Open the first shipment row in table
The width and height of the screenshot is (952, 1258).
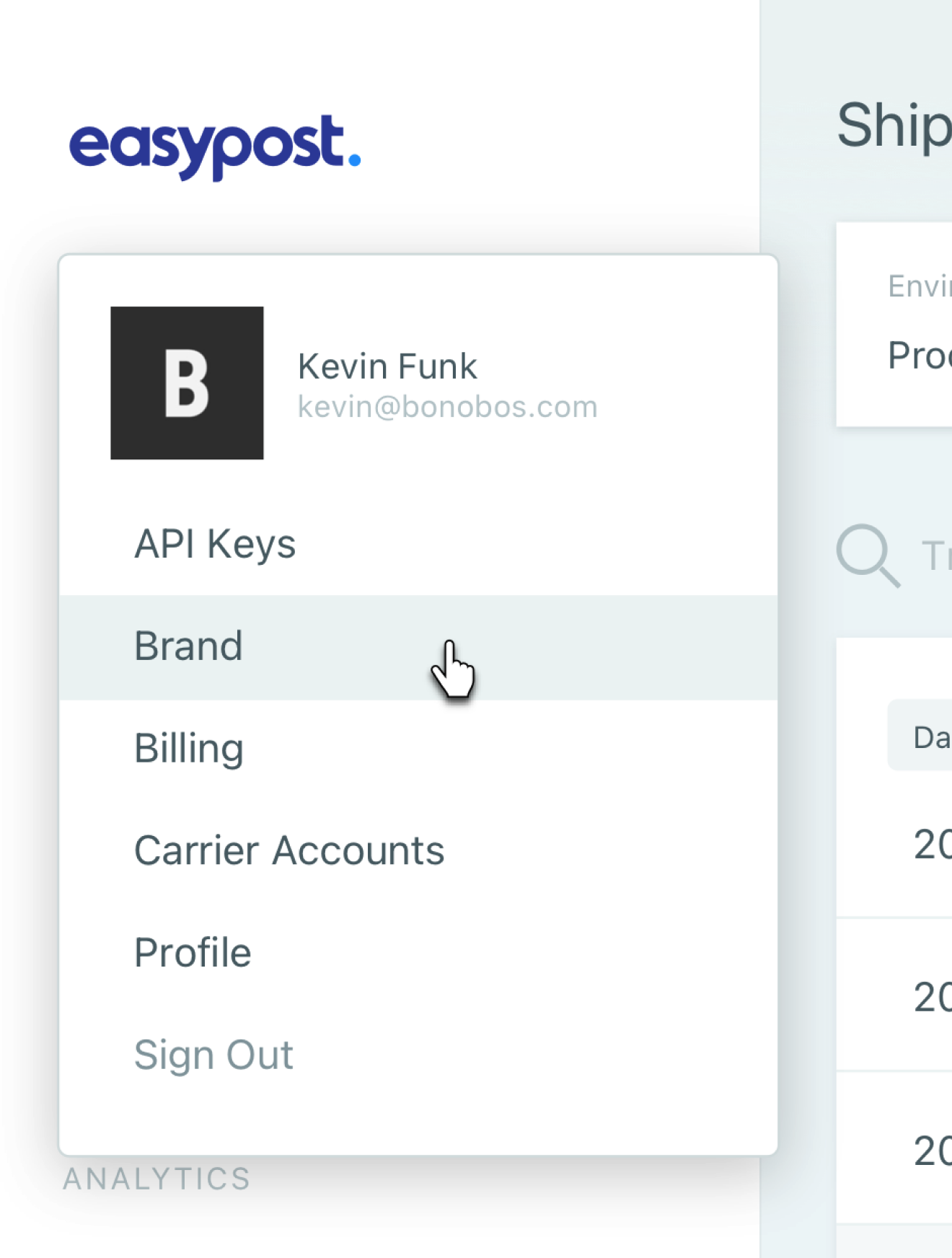pyautogui.click(x=894, y=844)
